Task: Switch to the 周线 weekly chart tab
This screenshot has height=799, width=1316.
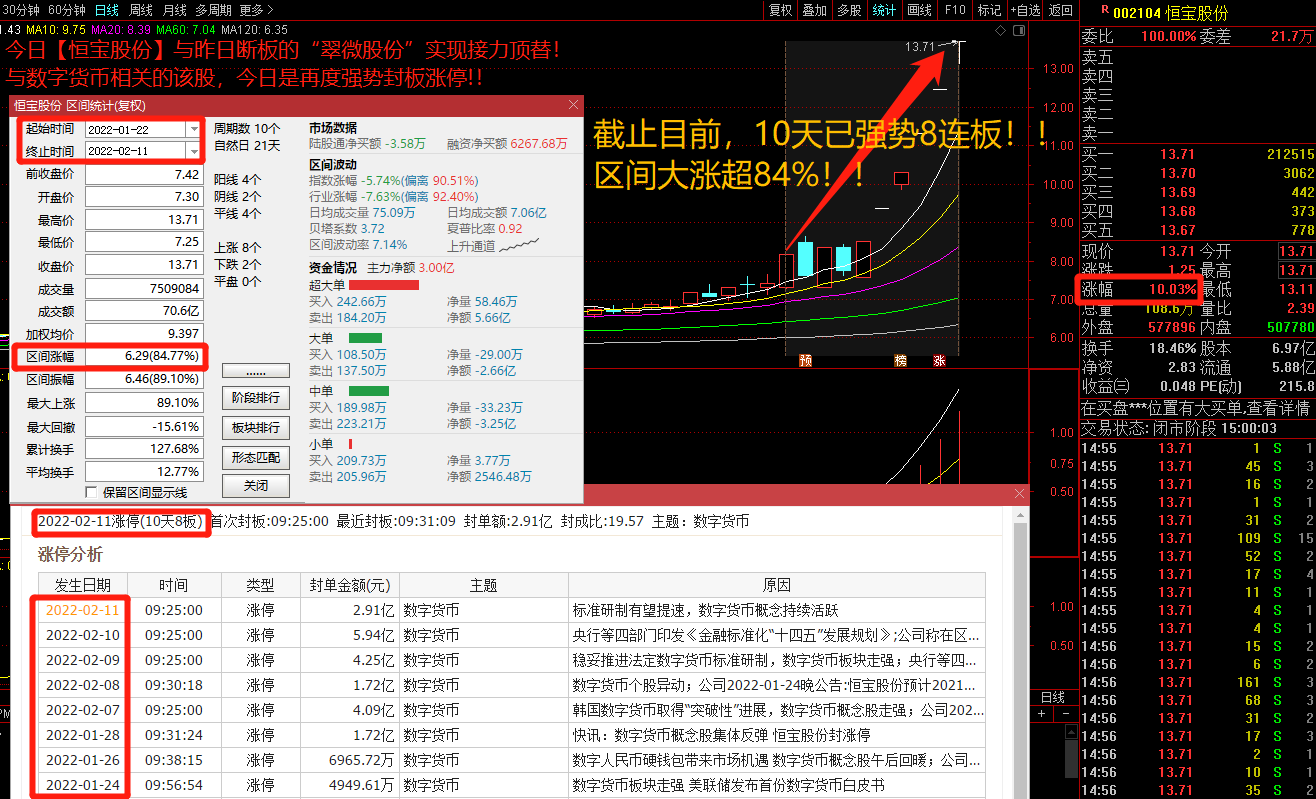Action: coord(140,10)
